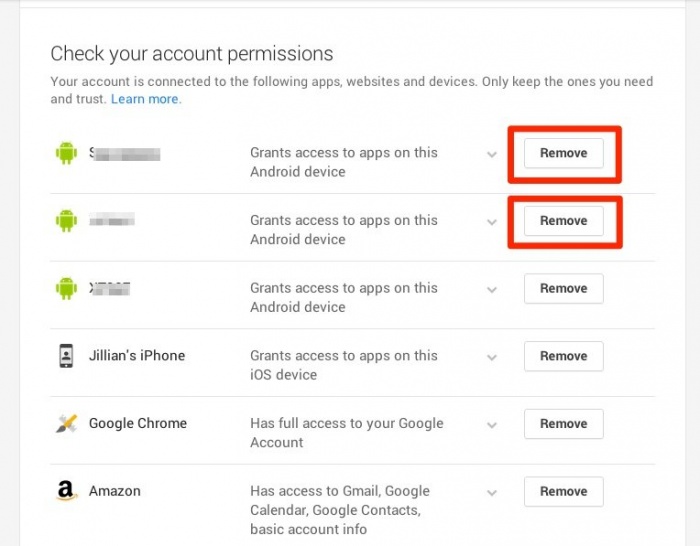Remove Google Chrome's account access
Image resolution: width=700 pixels, height=546 pixels.
564,423
